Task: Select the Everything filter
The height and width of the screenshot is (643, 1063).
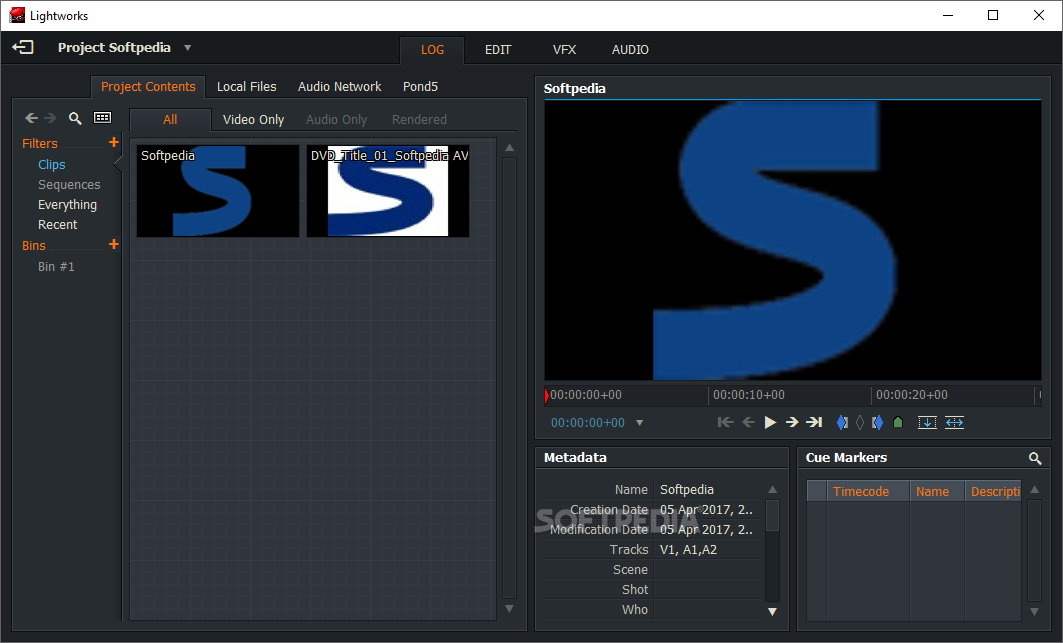Action: (x=67, y=205)
